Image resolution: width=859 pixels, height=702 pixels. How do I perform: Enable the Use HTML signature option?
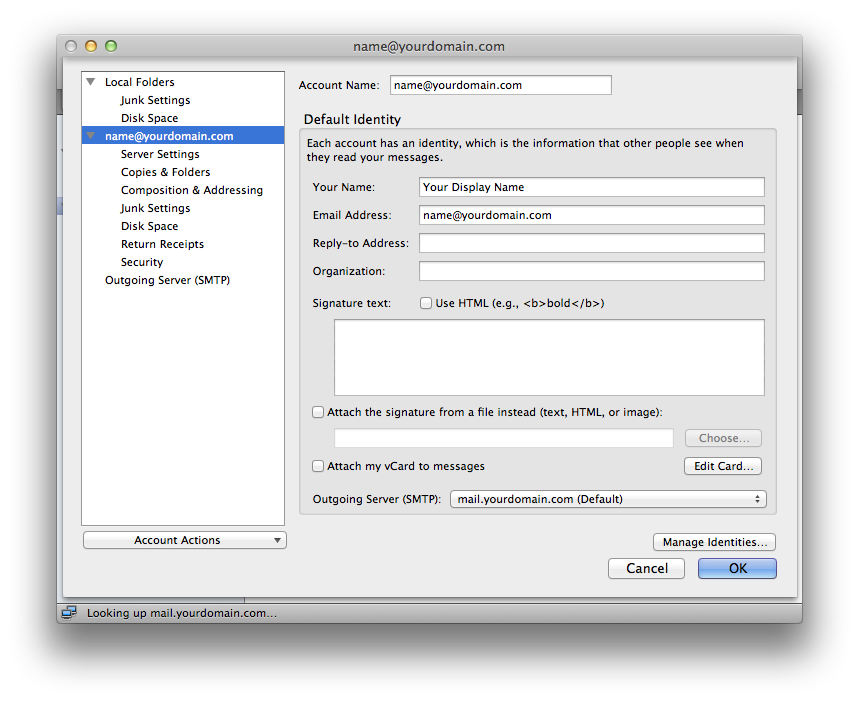[426, 303]
